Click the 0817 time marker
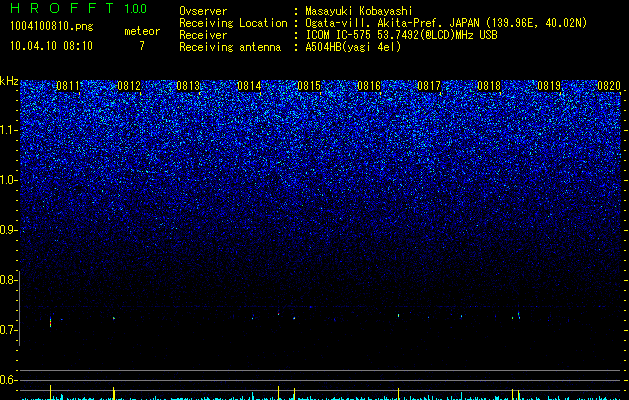 [429, 86]
